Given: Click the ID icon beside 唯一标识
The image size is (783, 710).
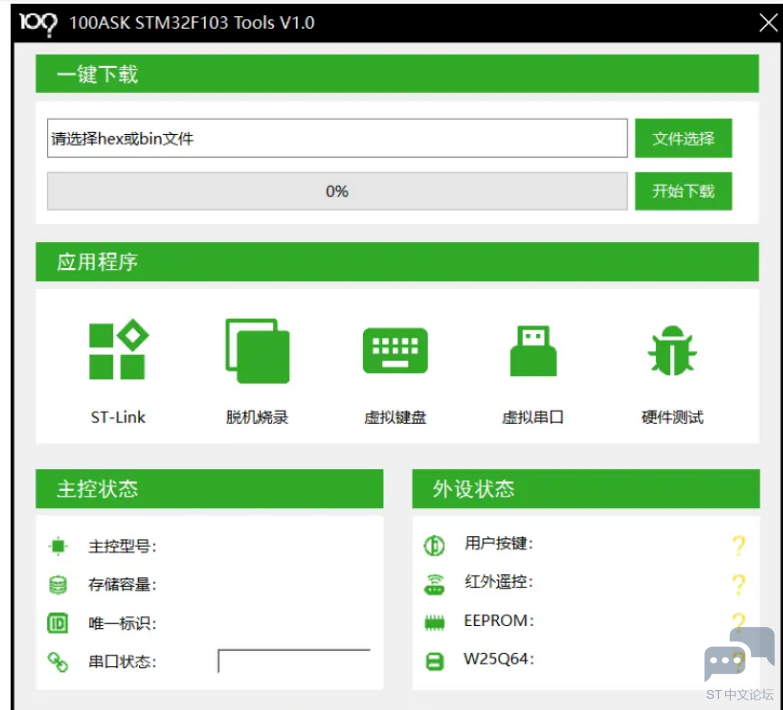Looking at the screenshot, I should pyautogui.click(x=58, y=624).
